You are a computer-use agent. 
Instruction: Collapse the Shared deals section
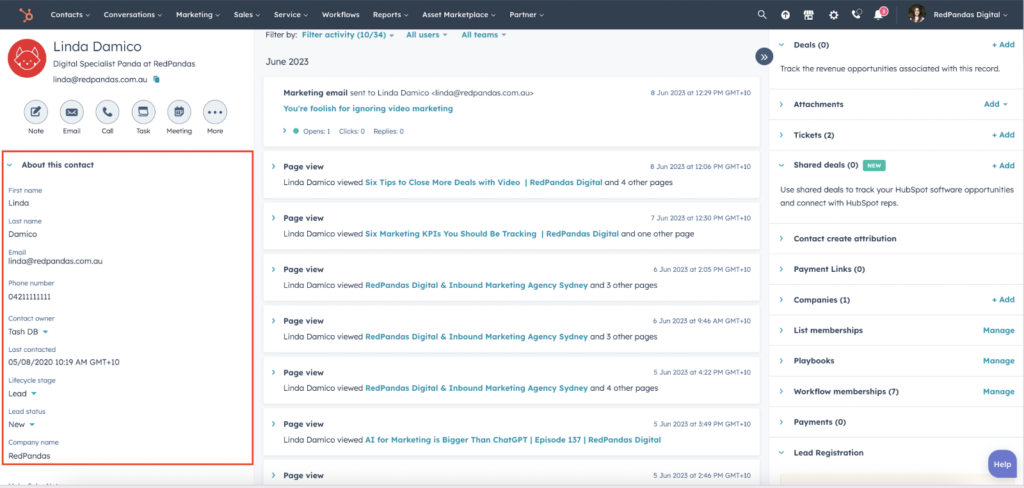(782, 165)
